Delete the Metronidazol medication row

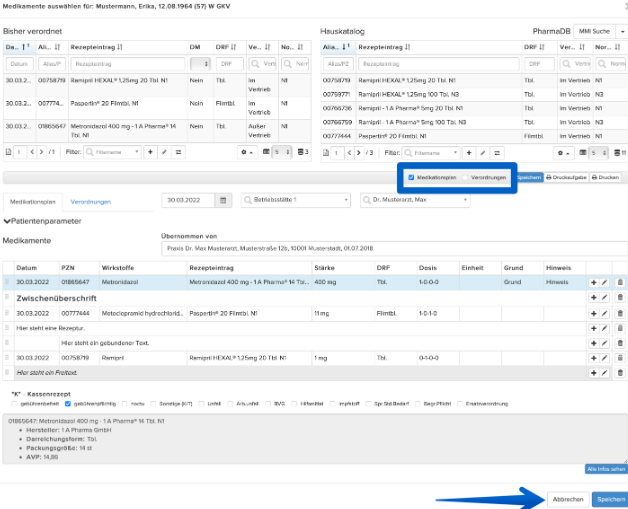[x=620, y=283]
